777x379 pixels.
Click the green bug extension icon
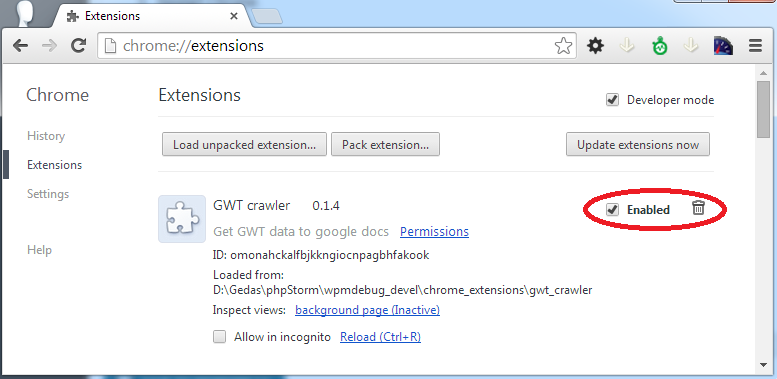point(660,46)
